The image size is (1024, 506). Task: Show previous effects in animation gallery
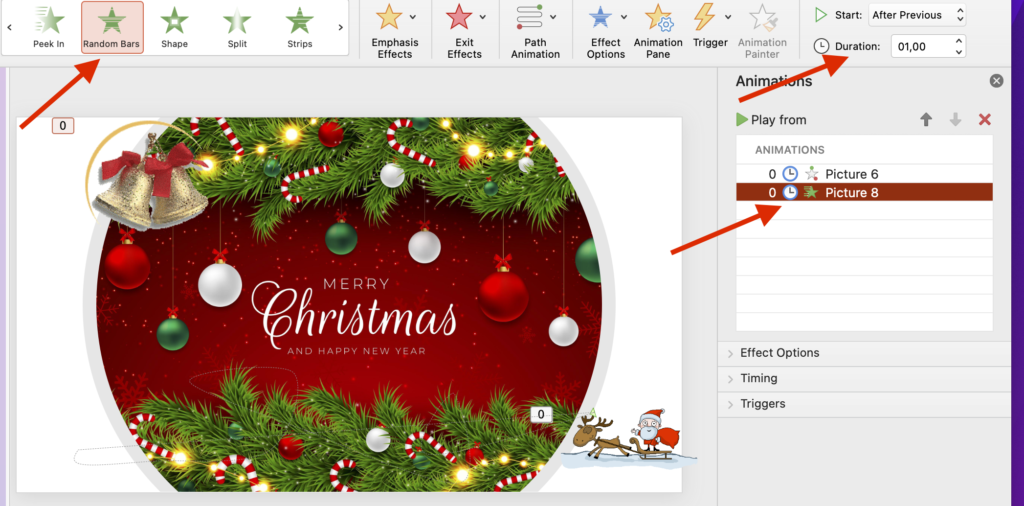pyautogui.click(x=10, y=27)
